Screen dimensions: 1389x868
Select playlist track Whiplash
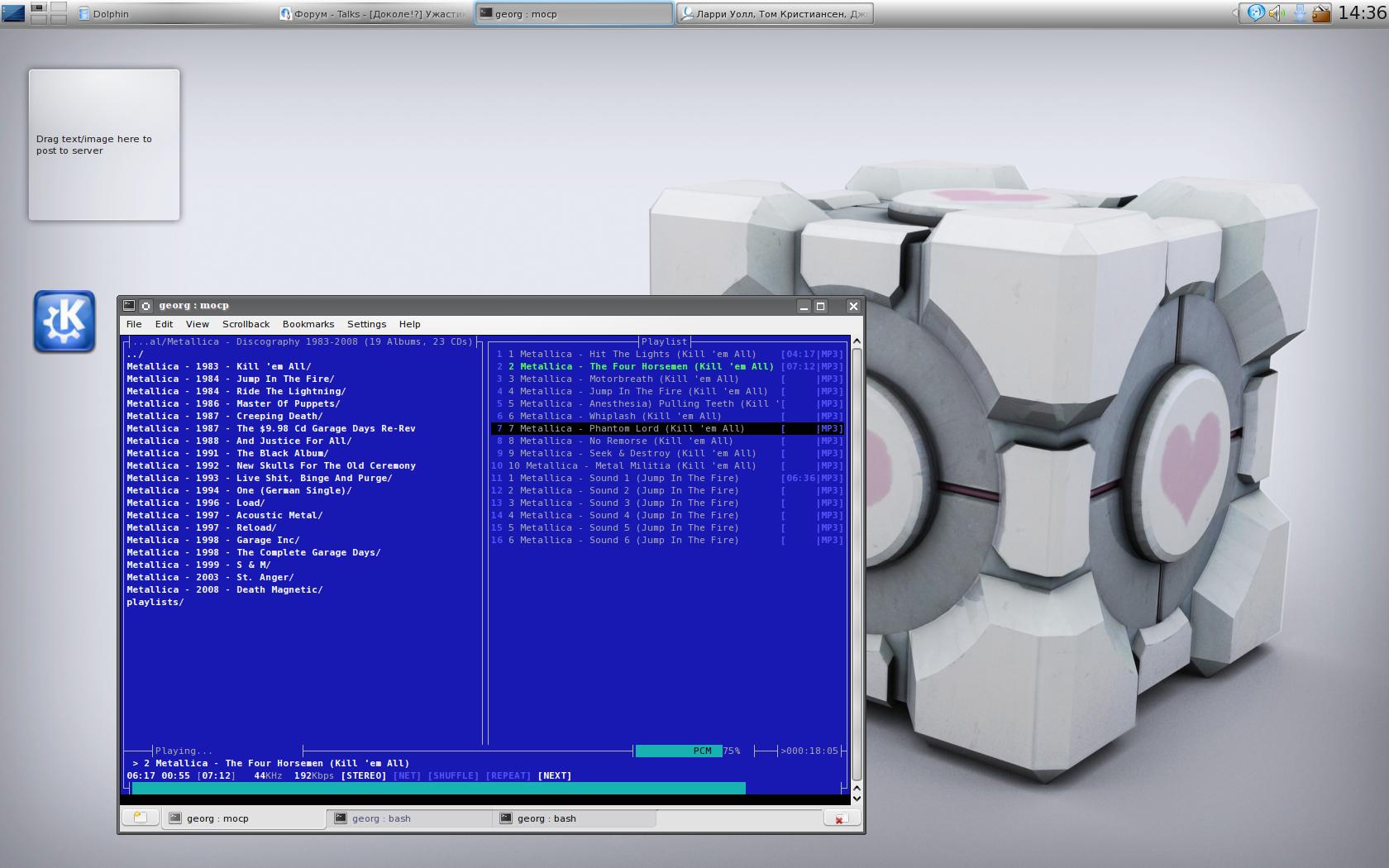pyautogui.click(x=667, y=416)
